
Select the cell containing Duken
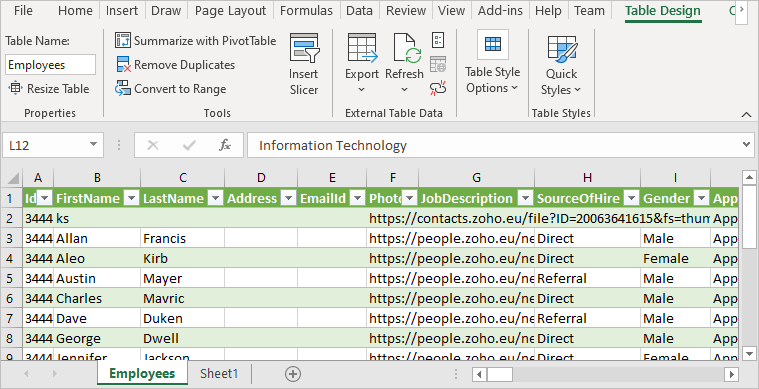pyautogui.click(x=182, y=318)
